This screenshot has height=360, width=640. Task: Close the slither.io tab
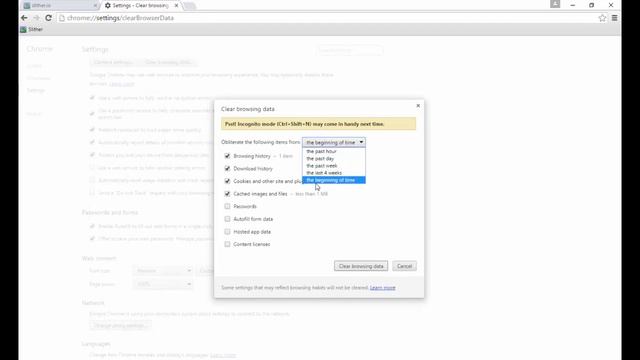pos(95,6)
